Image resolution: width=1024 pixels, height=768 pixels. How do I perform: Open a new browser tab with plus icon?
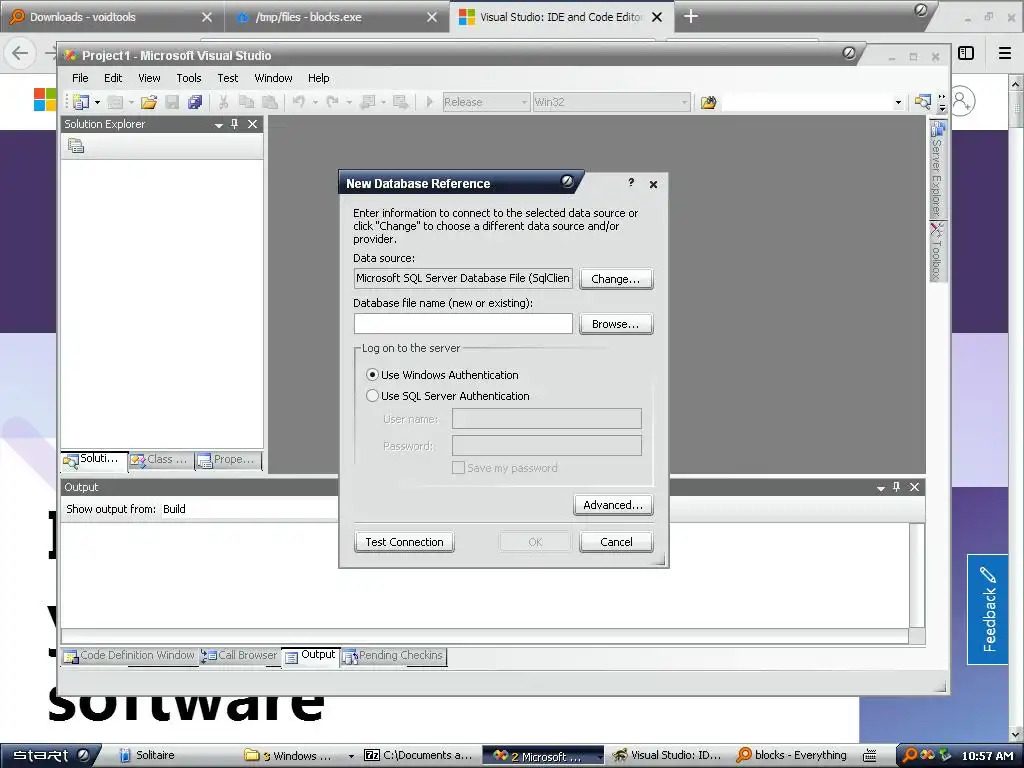(x=690, y=16)
